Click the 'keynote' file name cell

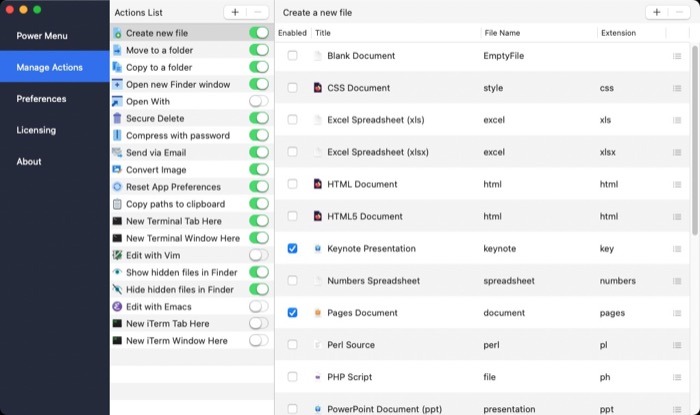coord(500,249)
